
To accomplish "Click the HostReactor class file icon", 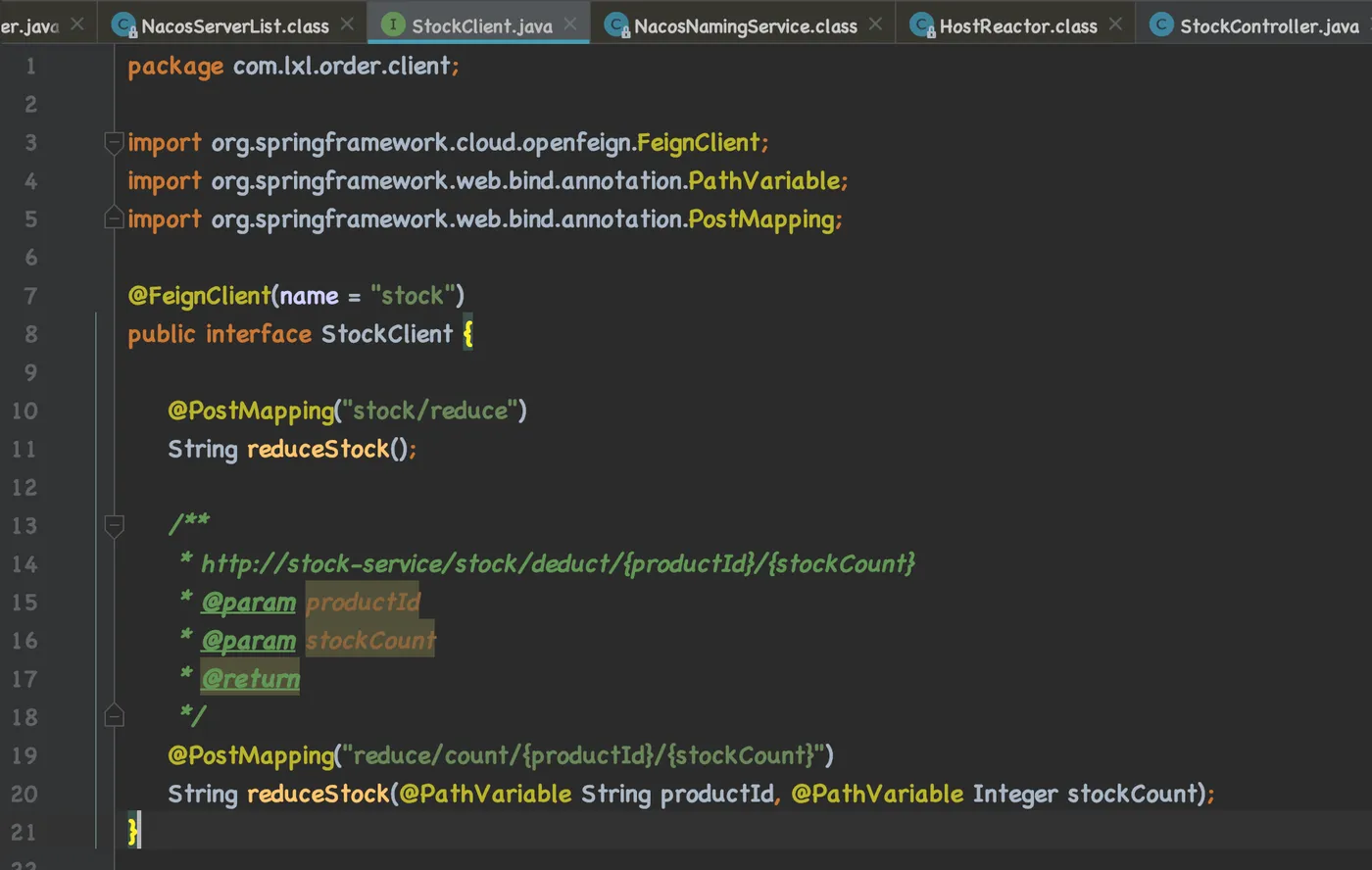I will coord(921,24).
